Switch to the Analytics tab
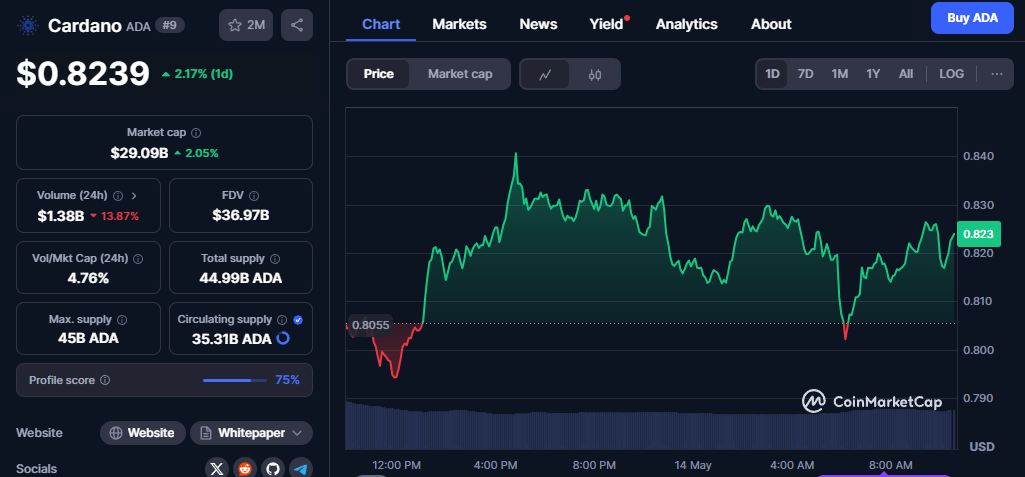Screen dimensions: 1025x477 tap(686, 24)
